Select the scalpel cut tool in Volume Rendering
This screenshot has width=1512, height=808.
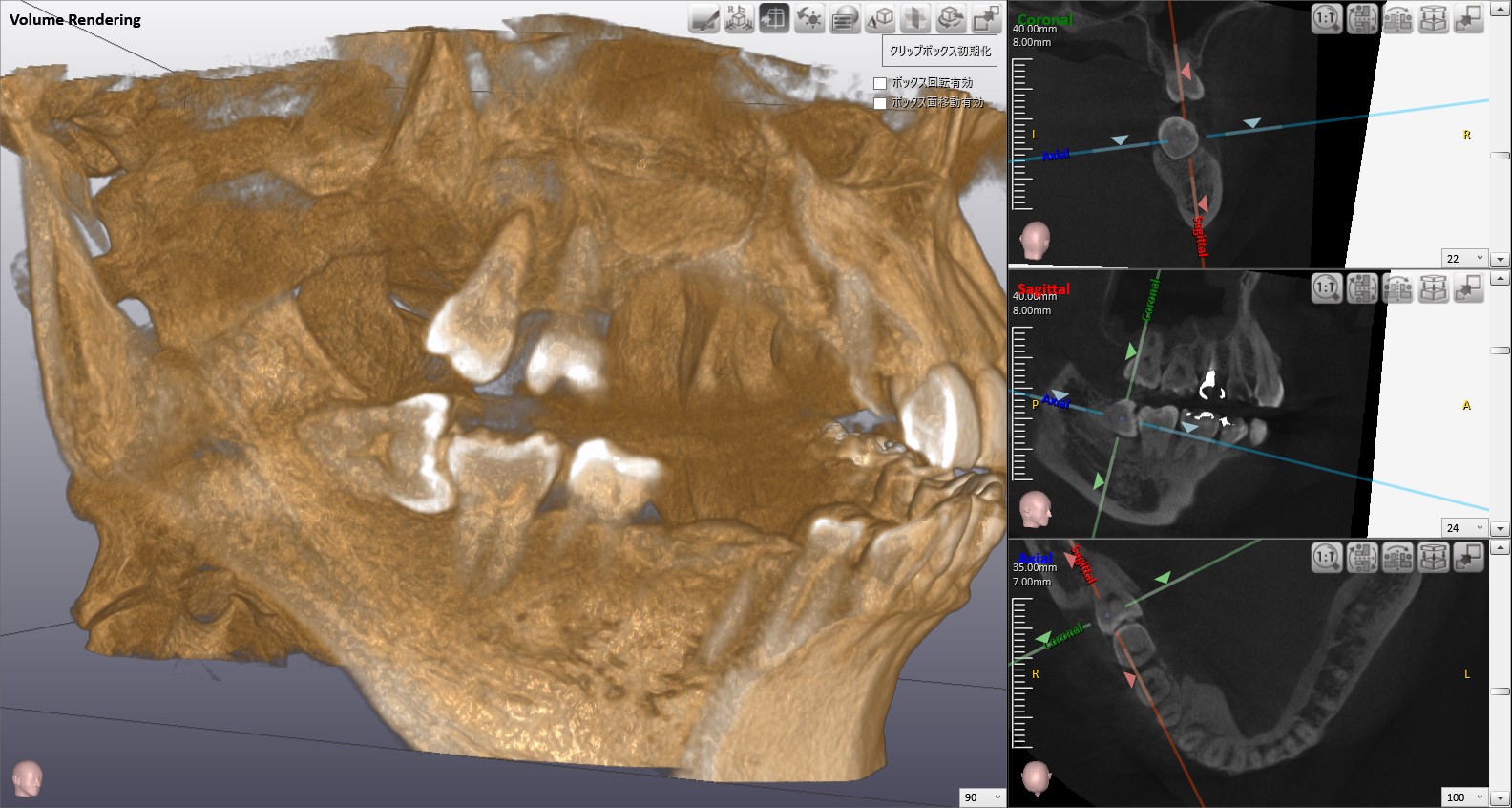coord(703,18)
